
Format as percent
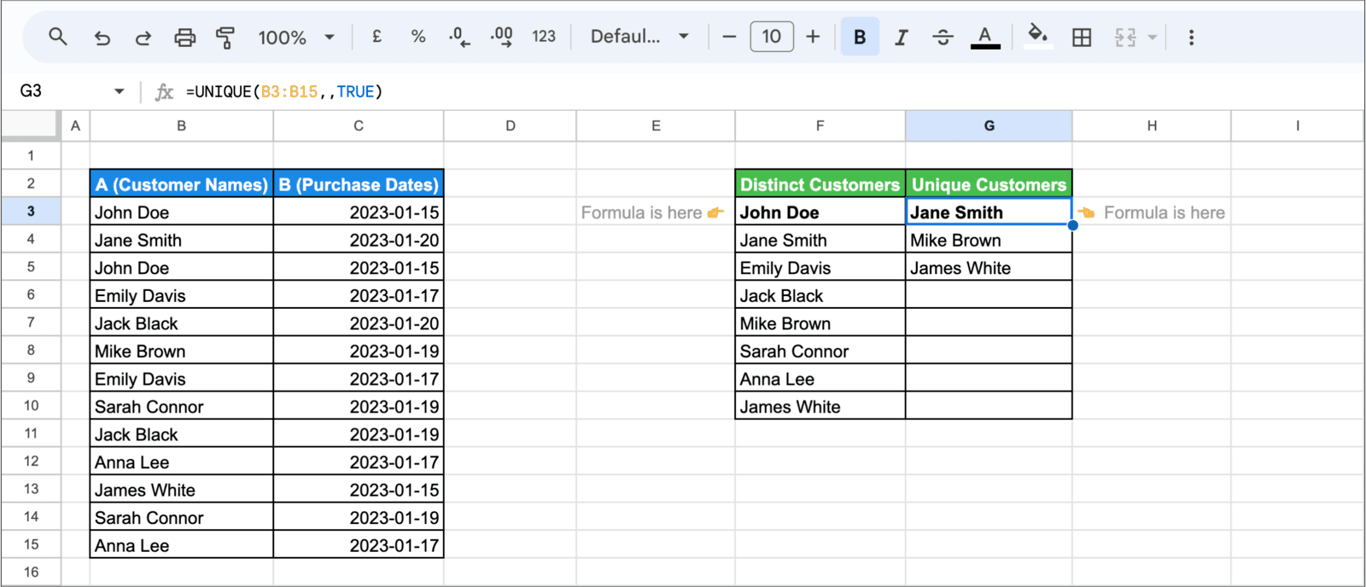click(x=418, y=37)
